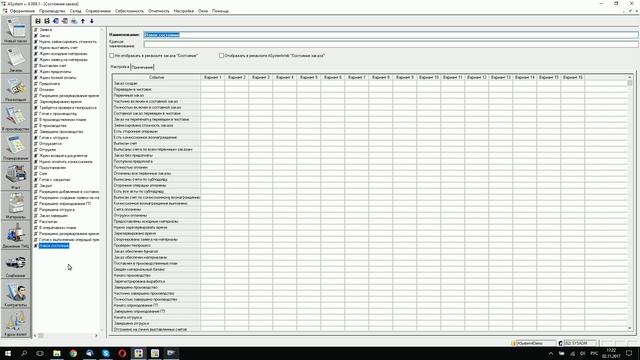This screenshot has height=360, width=640.
Task: Open the Производство menu
Action: click(x=52, y=11)
